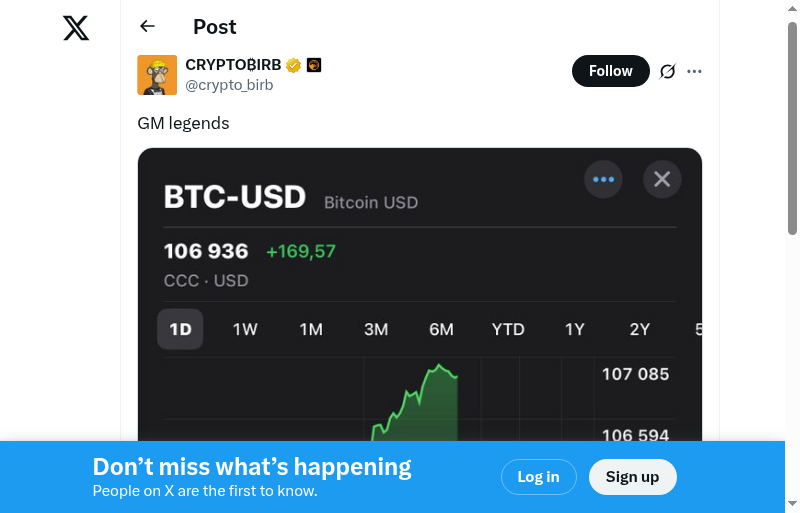Image resolution: width=800 pixels, height=513 pixels.
Task: Switch chart to 1W range
Action: click(x=245, y=329)
